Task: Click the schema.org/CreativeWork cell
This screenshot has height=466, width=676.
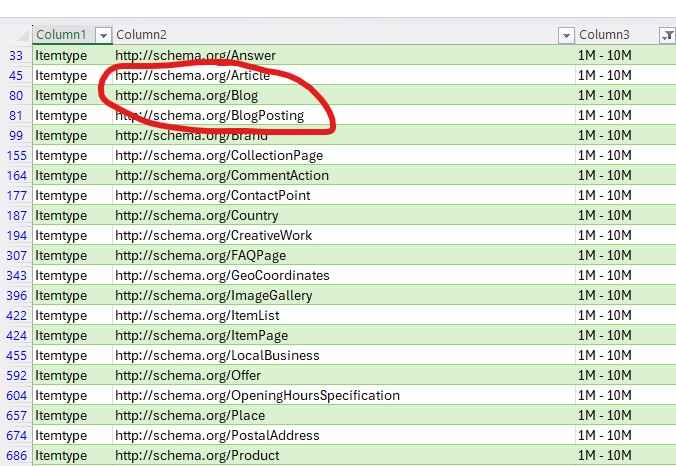Action: click(x=344, y=235)
